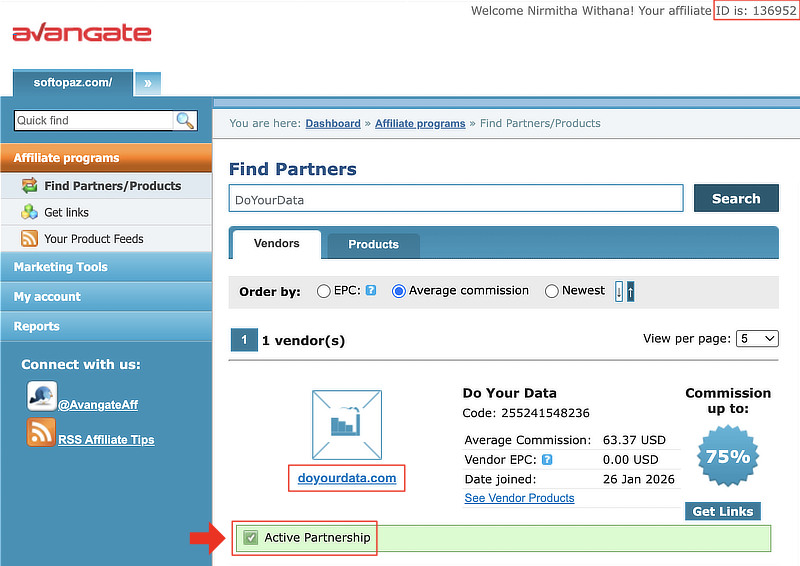This screenshot has height=566, width=800.
Task: Click the Avangate logo
Action: [x=82, y=34]
